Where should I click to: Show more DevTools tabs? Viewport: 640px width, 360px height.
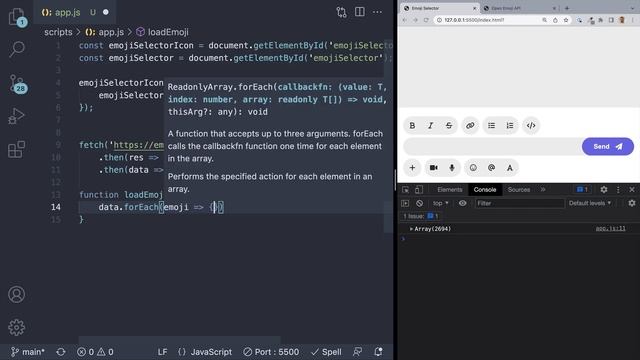543,189
